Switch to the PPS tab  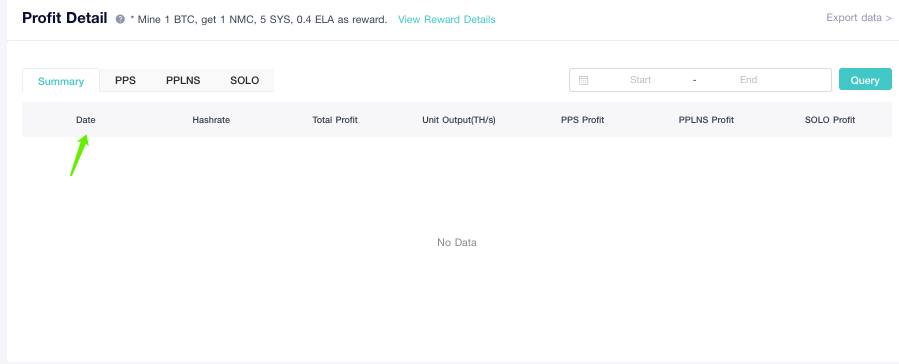pyautogui.click(x=126, y=80)
